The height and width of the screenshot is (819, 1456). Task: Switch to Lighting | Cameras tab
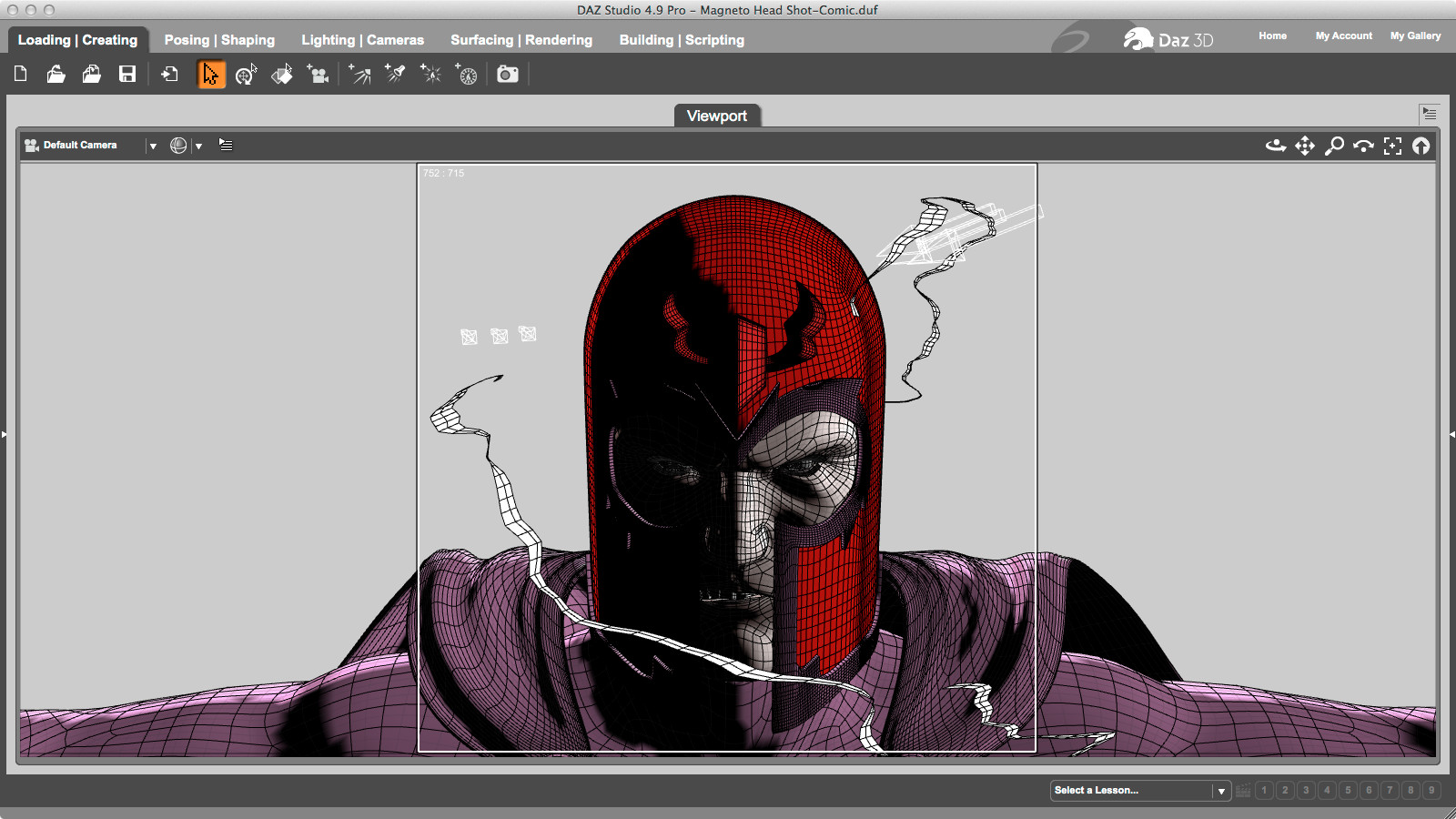click(x=363, y=40)
